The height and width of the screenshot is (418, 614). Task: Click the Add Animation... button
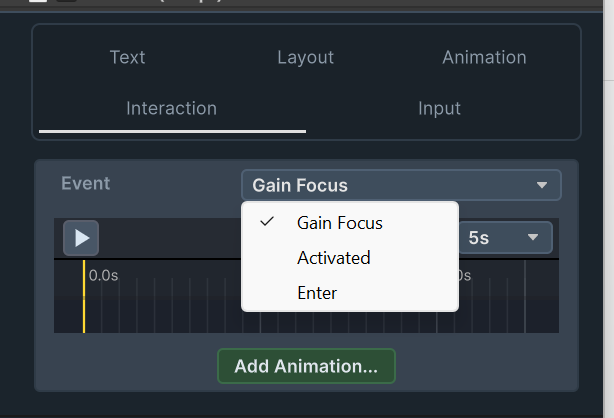pyautogui.click(x=306, y=366)
